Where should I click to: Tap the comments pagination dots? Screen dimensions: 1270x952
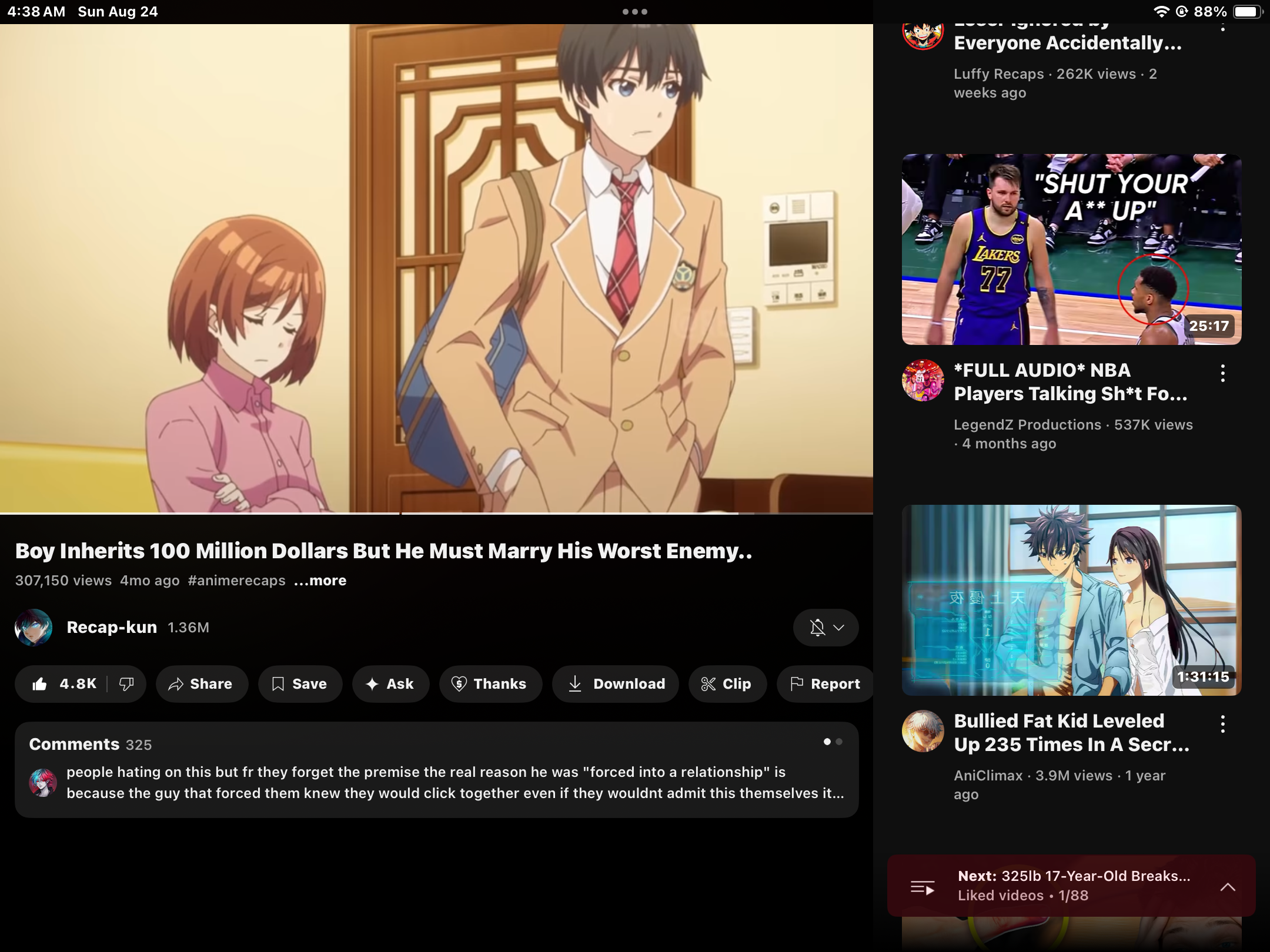coord(833,742)
